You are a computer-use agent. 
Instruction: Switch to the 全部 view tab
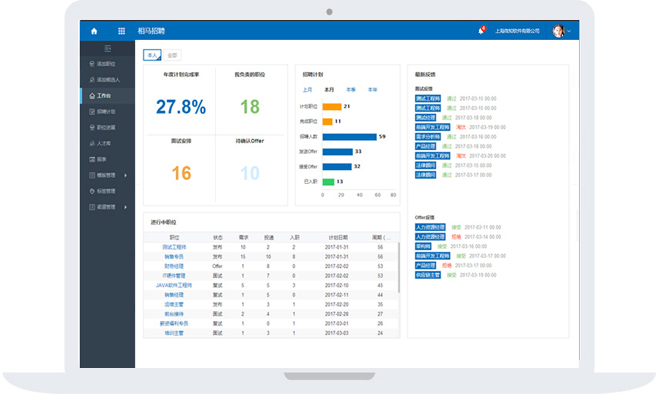click(x=172, y=55)
